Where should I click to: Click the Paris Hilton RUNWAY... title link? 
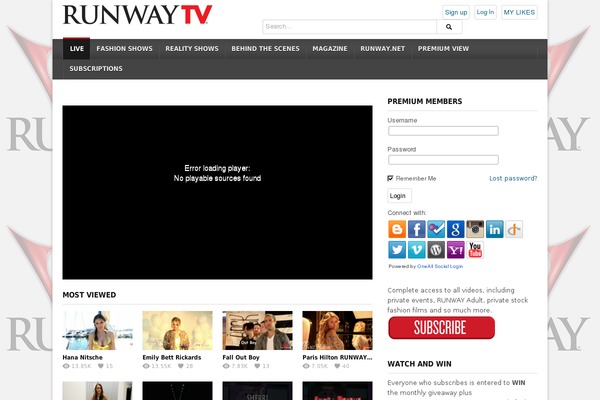point(337,357)
